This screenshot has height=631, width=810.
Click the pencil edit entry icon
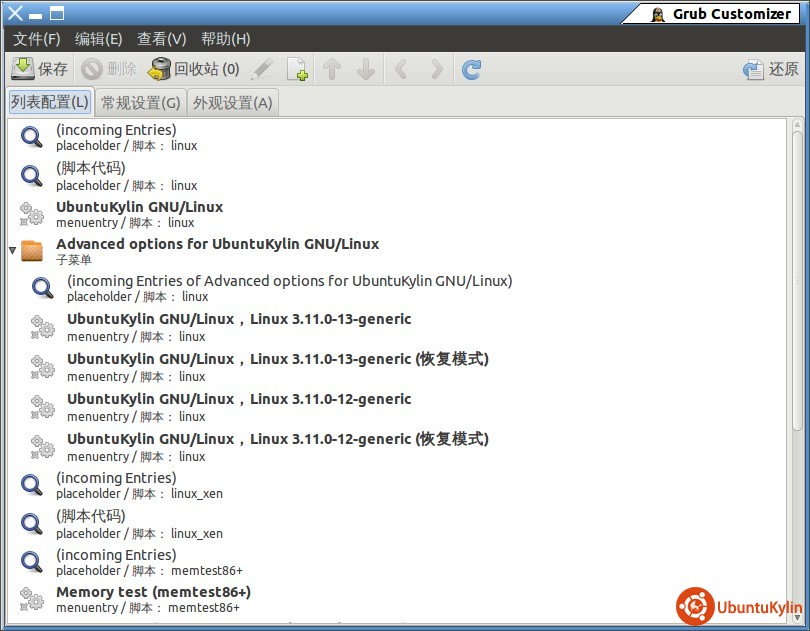tap(262, 69)
